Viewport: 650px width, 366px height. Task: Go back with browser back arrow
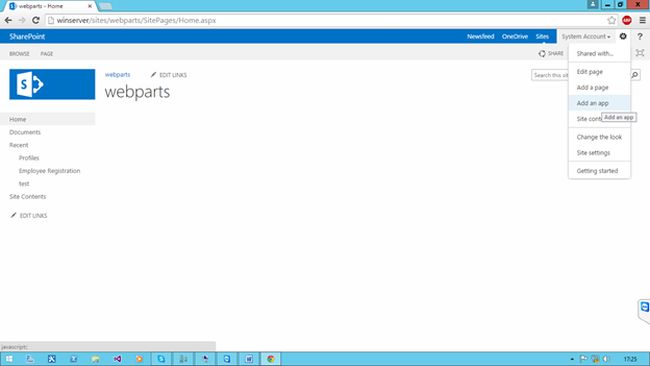tap(8, 20)
